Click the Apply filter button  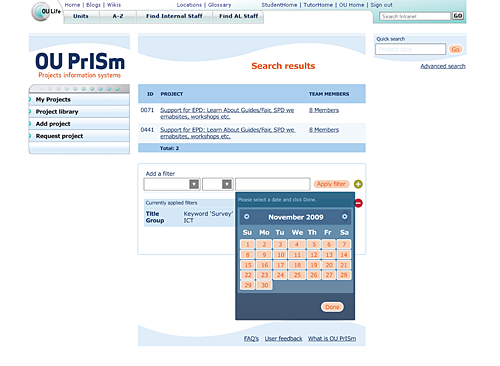coord(331,184)
